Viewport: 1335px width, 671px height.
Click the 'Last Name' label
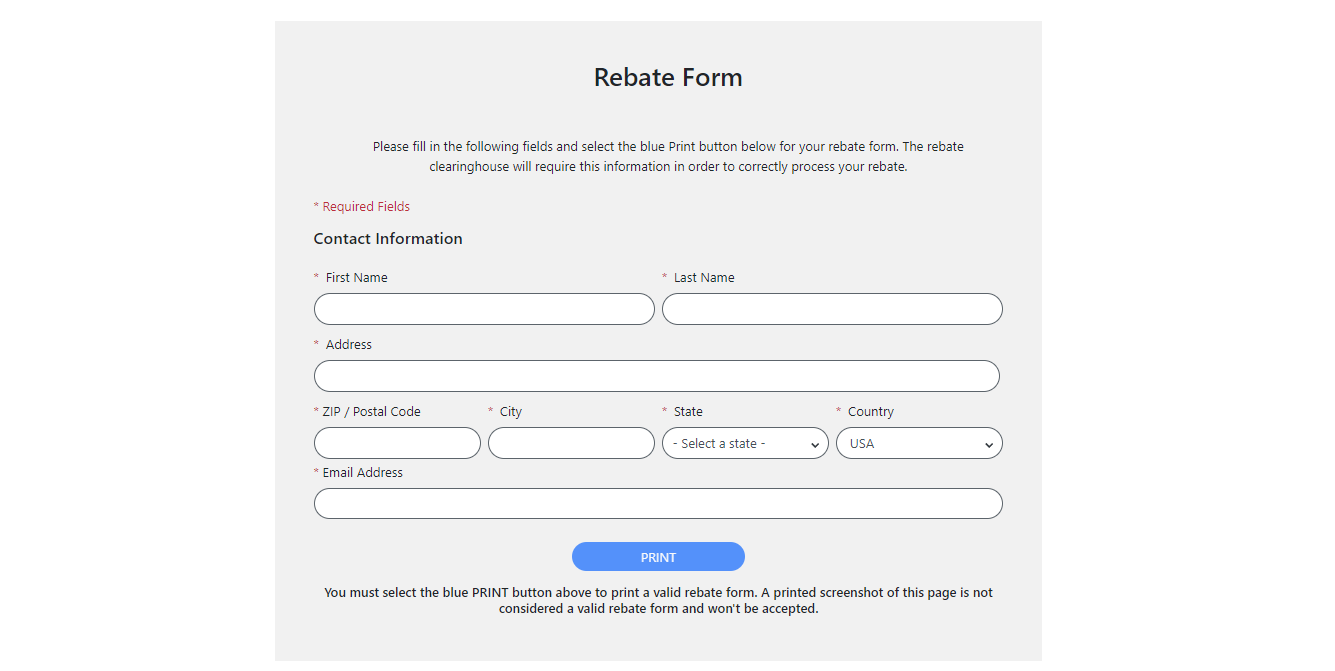704,278
